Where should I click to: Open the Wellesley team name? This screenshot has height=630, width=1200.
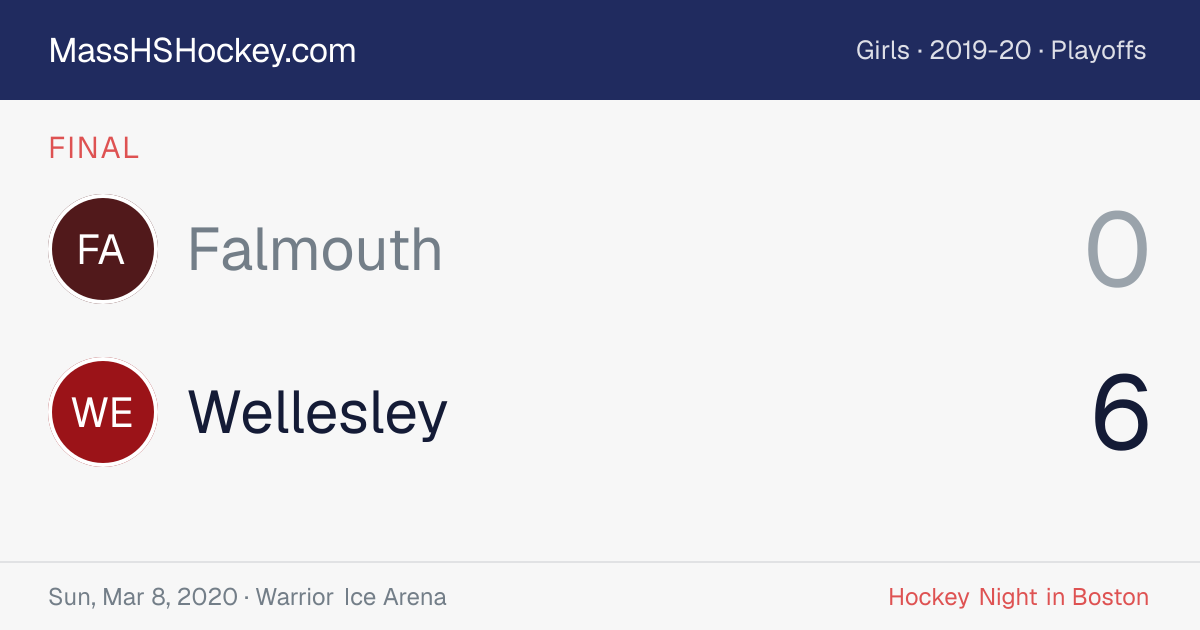pyautogui.click(x=318, y=412)
